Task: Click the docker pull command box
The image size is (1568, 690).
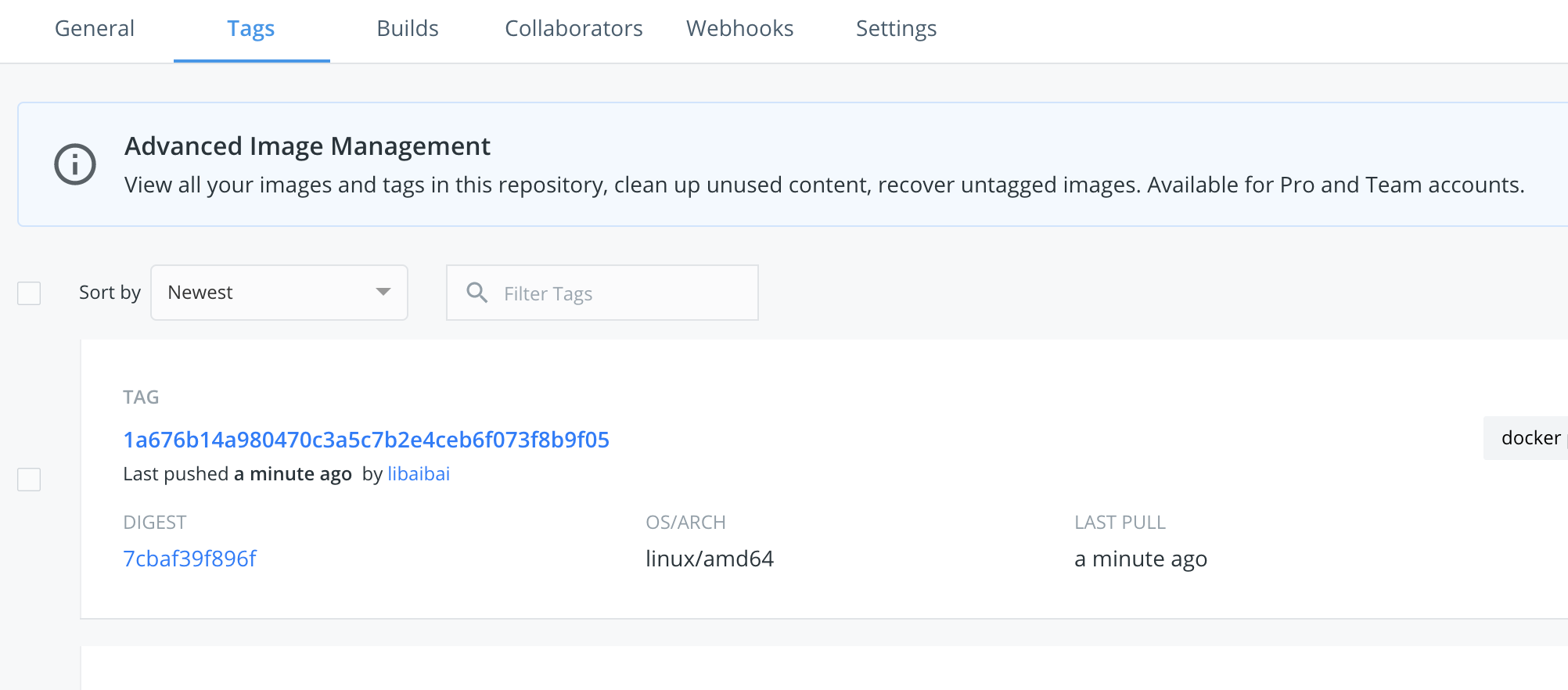Action: [x=1526, y=438]
